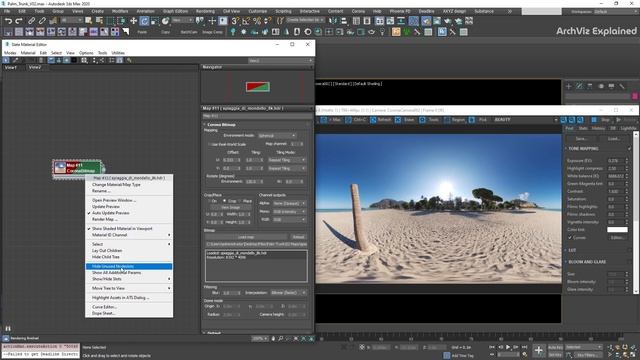Open the Hierarchy tab in the command panel
This screenshot has width=640, height=360.
point(590,86)
